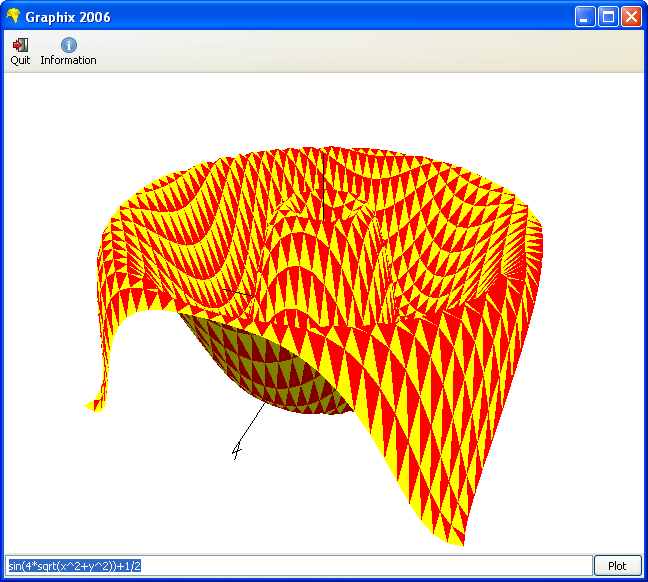
Task: Click the 3D surface plot canvas
Action: 324,313
